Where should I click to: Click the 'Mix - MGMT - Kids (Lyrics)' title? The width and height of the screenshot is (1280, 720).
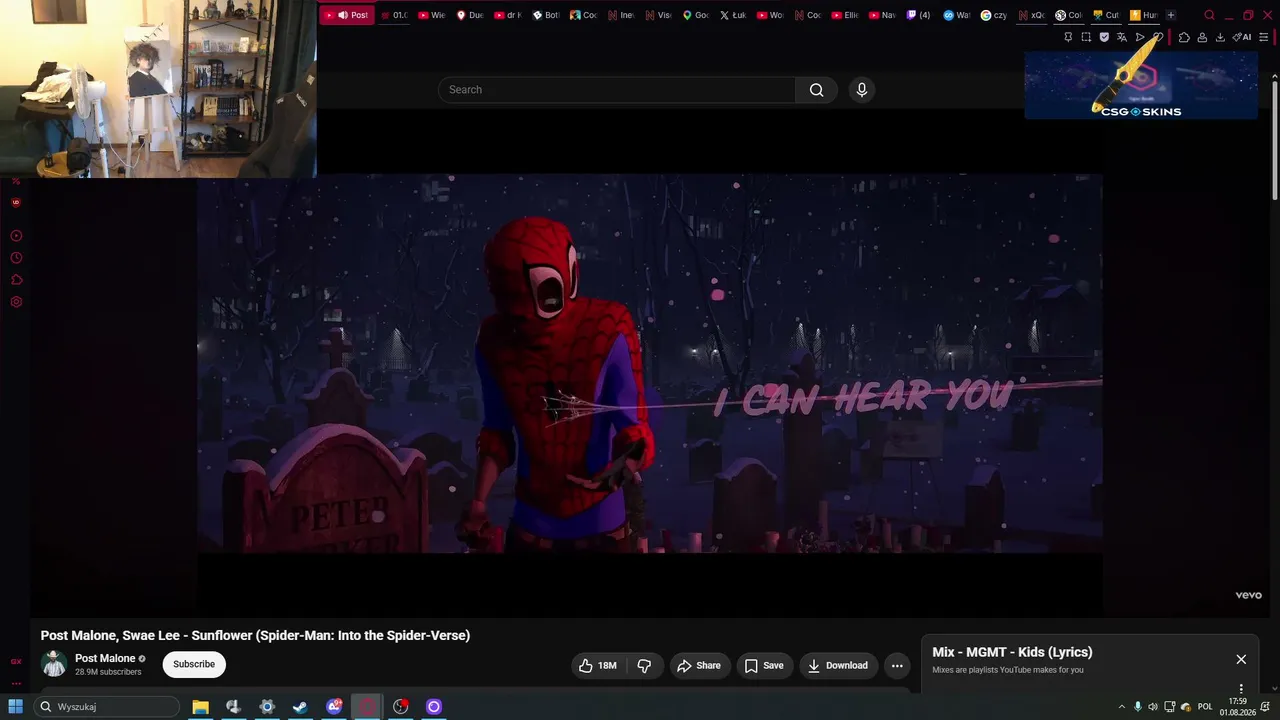[1012, 652]
